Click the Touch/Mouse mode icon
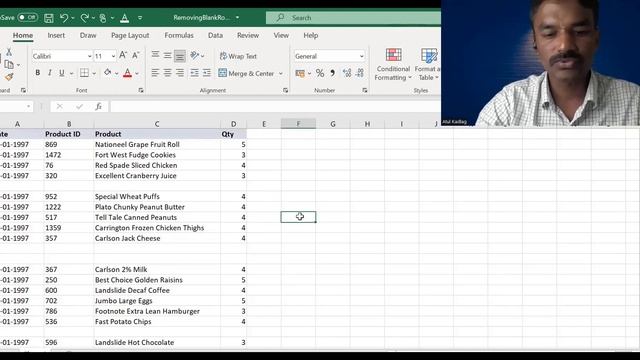 tap(103, 18)
